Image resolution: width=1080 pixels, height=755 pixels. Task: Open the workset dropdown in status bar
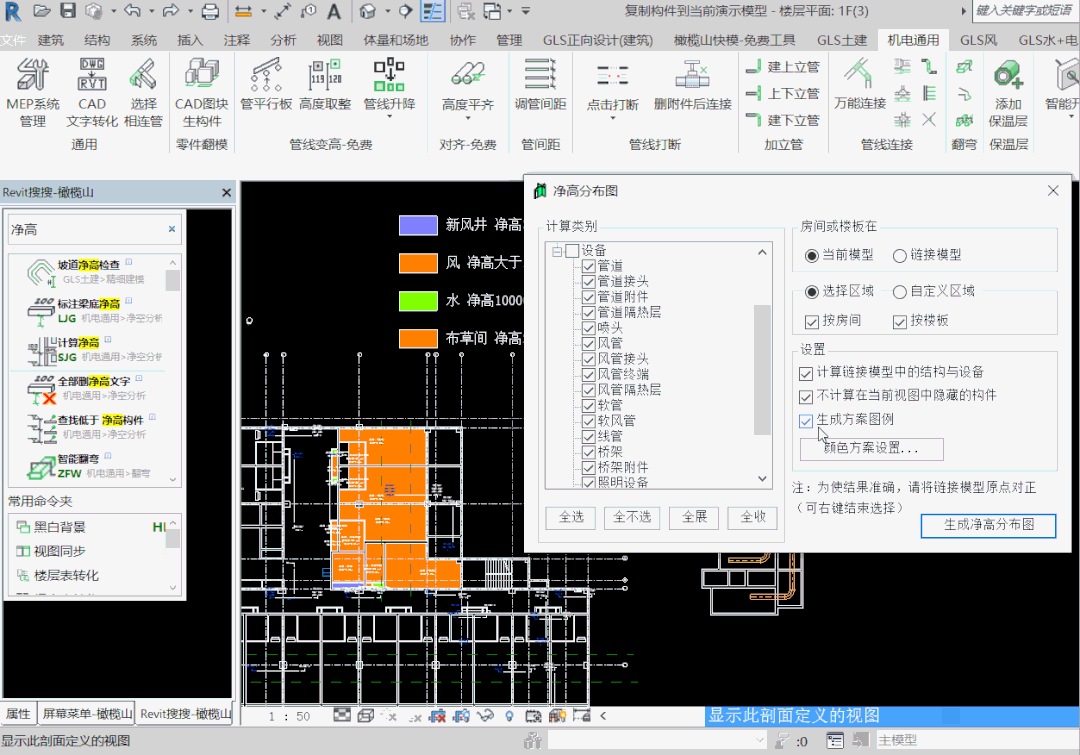point(760,741)
